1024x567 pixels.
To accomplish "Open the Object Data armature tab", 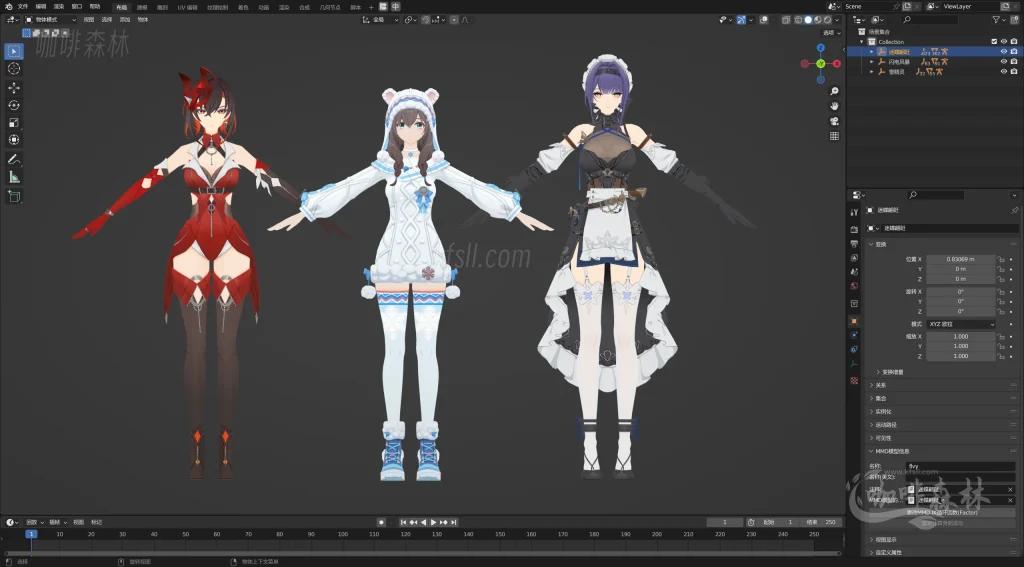I will pos(854,364).
